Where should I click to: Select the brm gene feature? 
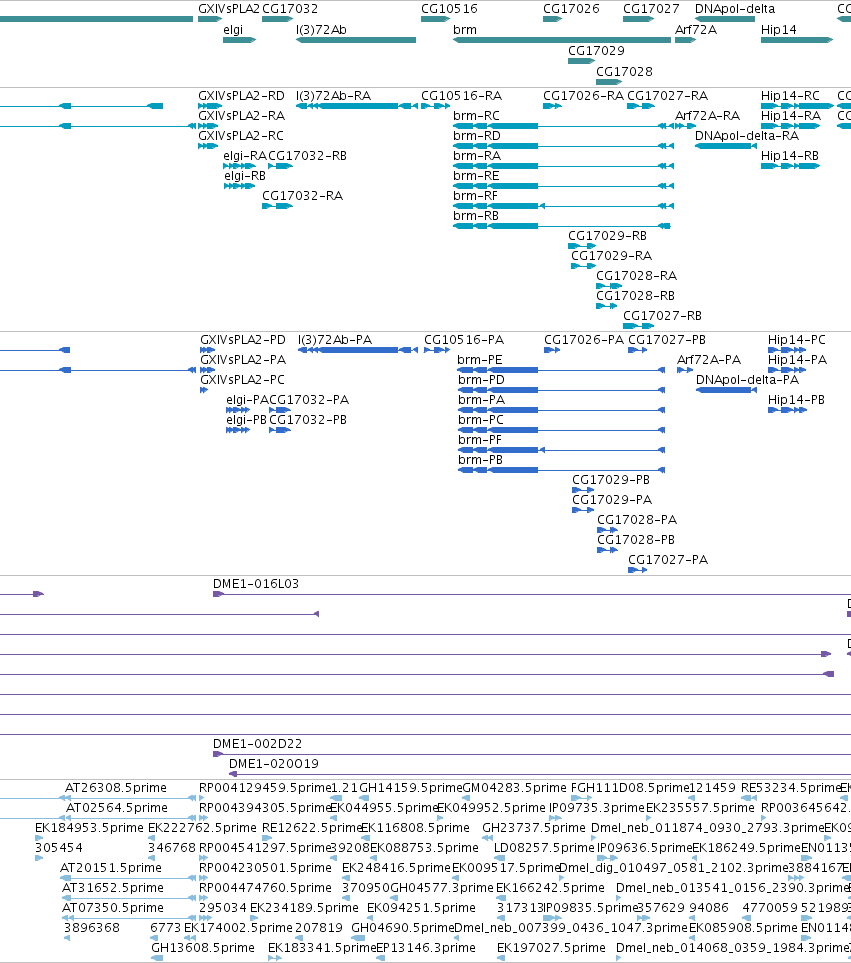pos(562,40)
